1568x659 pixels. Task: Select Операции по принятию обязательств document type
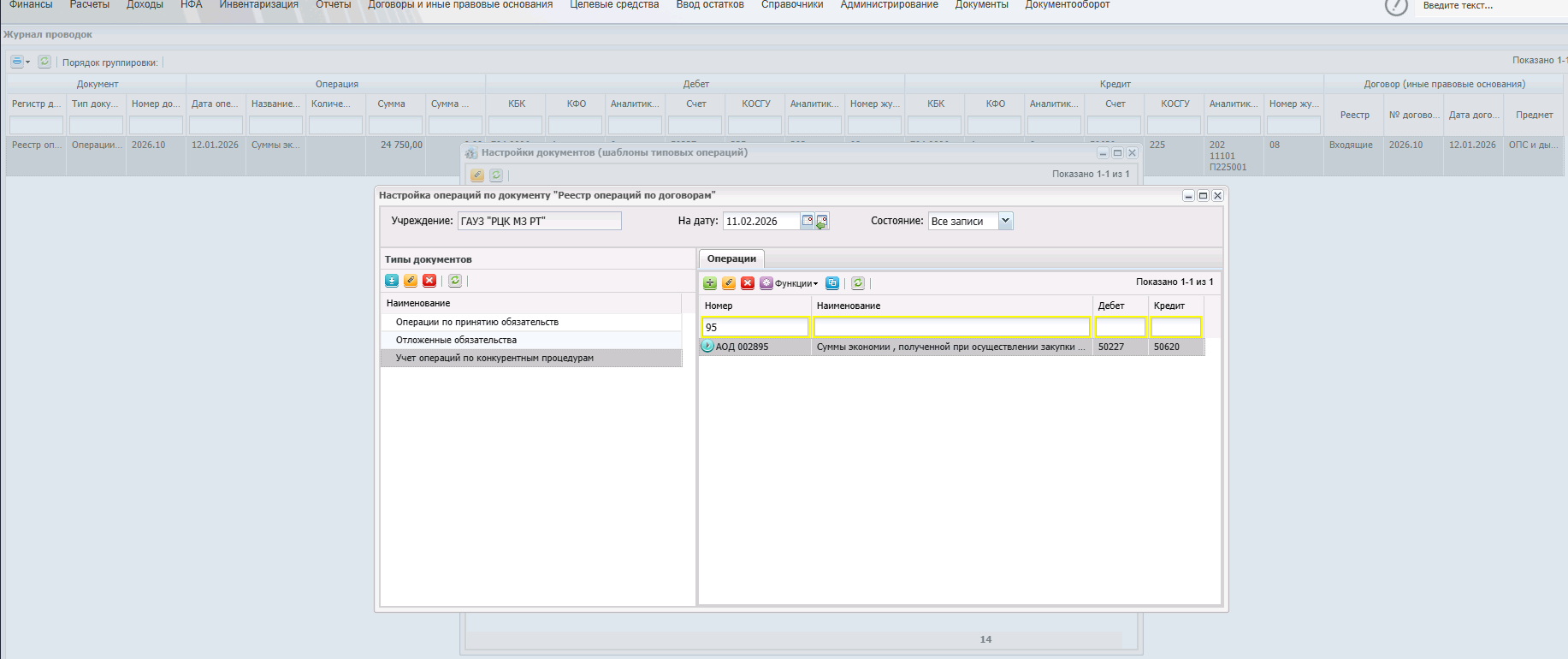point(531,322)
